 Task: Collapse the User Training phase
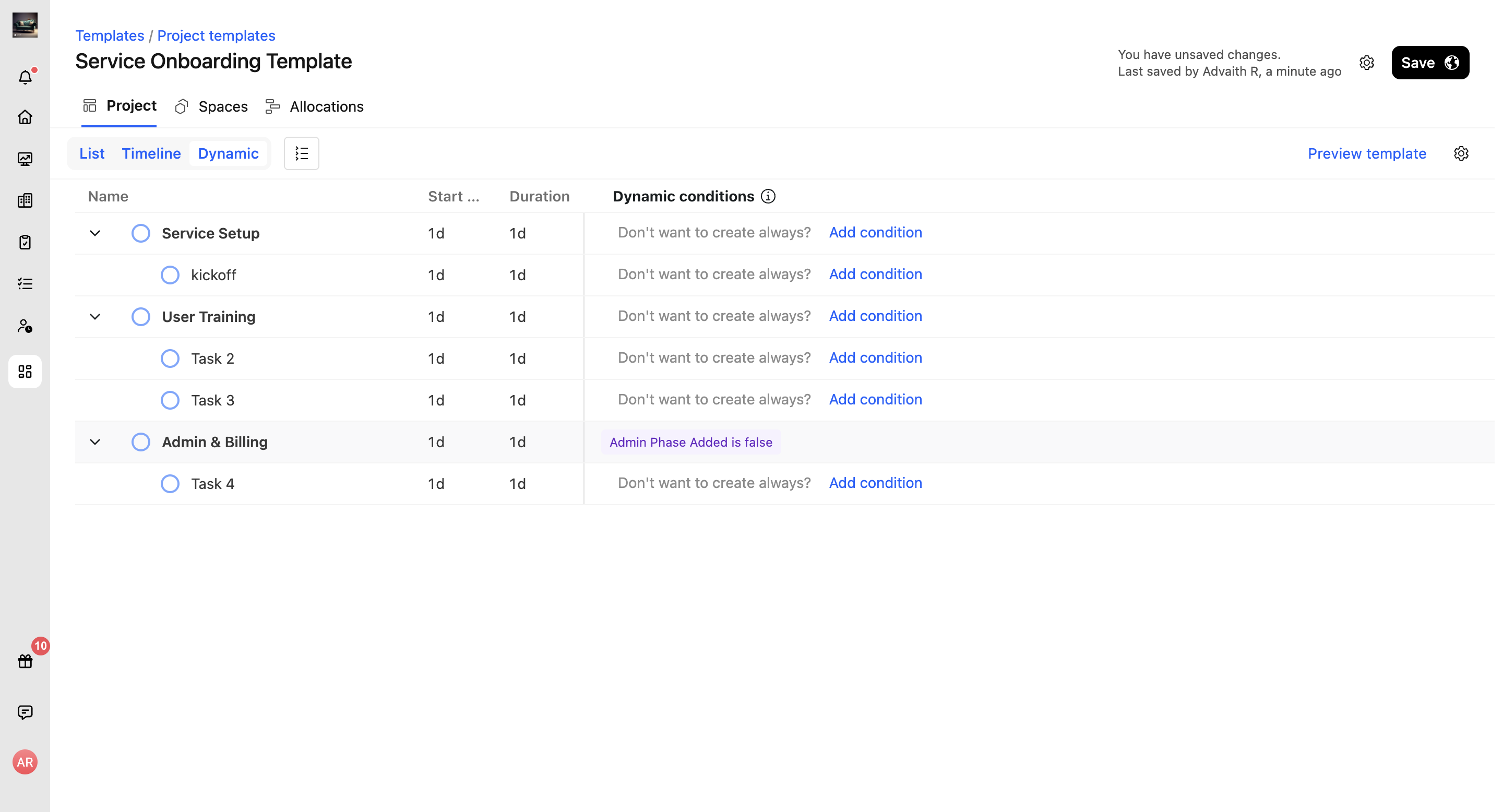pos(95,317)
